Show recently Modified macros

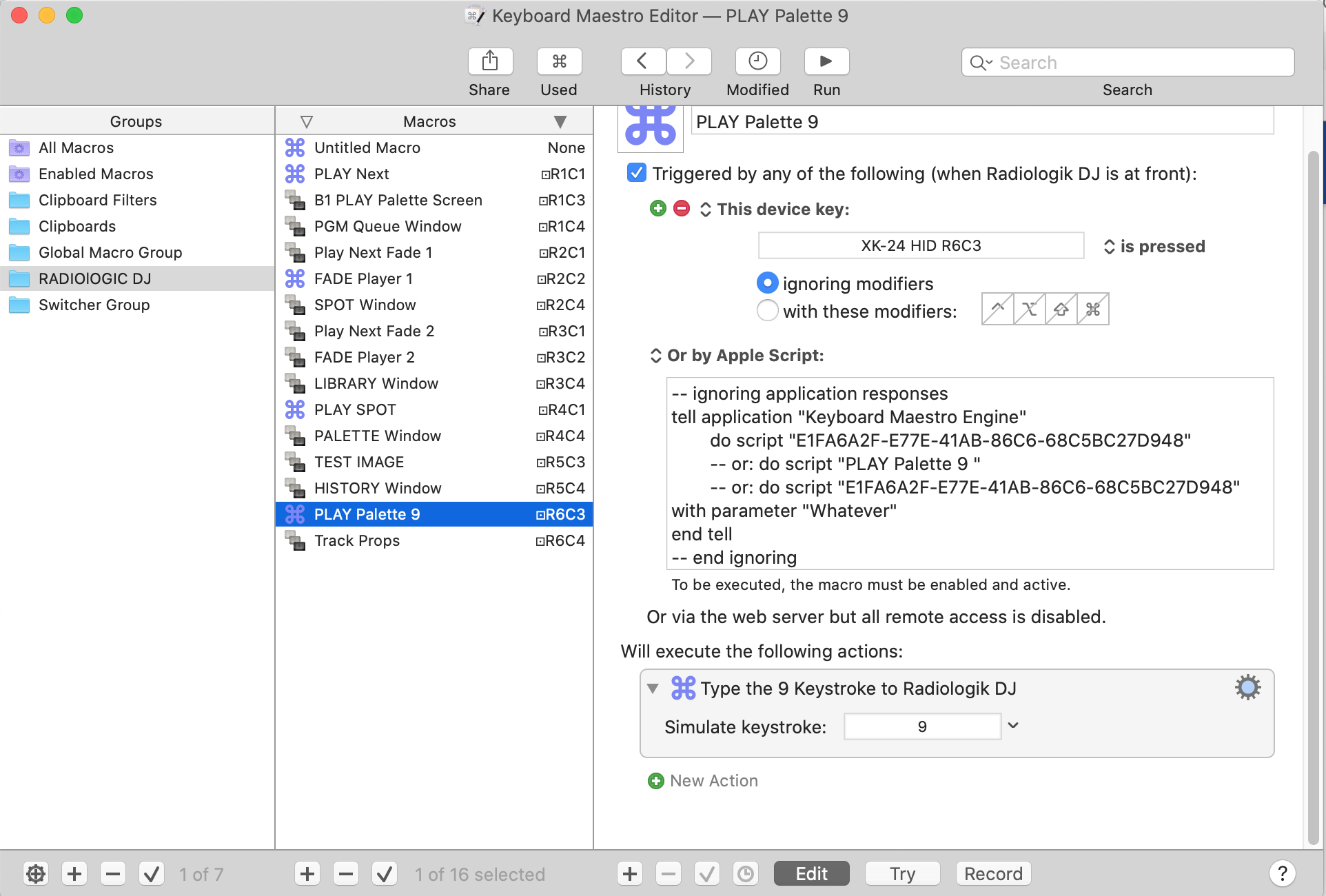(757, 61)
